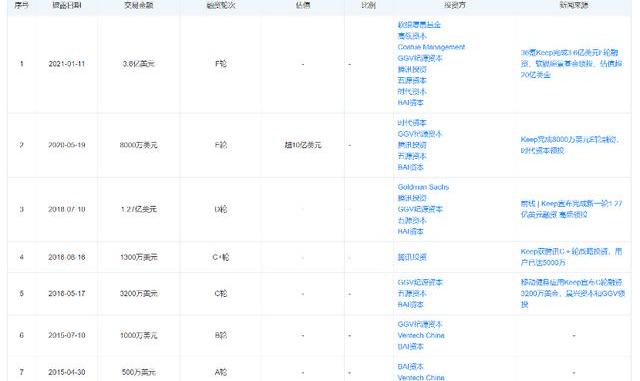640x381 pixels.
Task: Click GGV纪源资本 in the 3200万美元 C轮 row
Action: [420, 282]
